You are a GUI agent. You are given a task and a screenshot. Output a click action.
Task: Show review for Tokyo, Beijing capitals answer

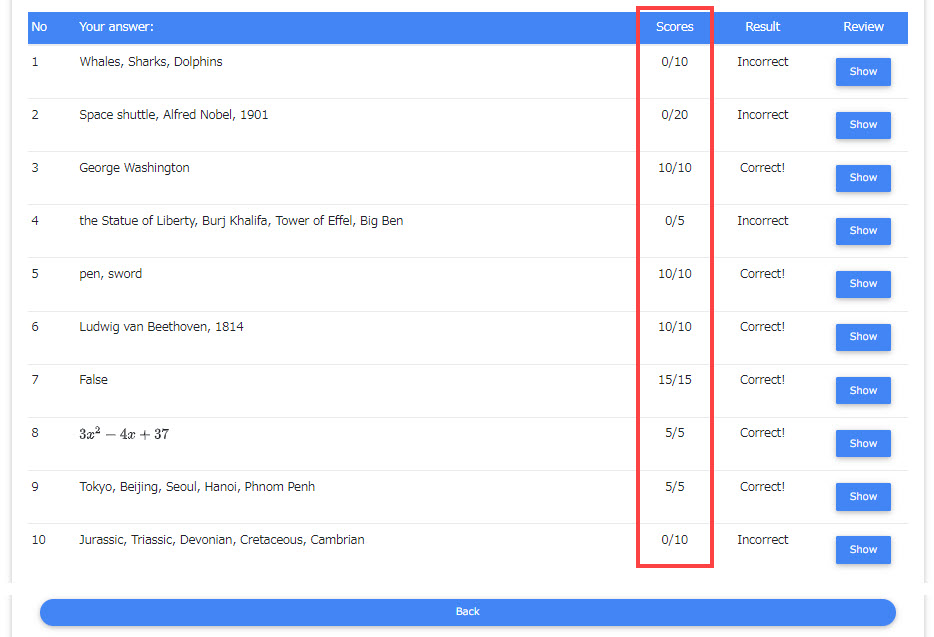[x=862, y=497]
